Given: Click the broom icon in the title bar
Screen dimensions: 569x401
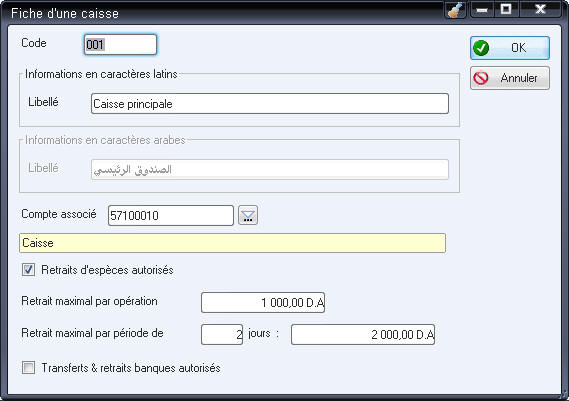Looking at the screenshot, I should [455, 9].
